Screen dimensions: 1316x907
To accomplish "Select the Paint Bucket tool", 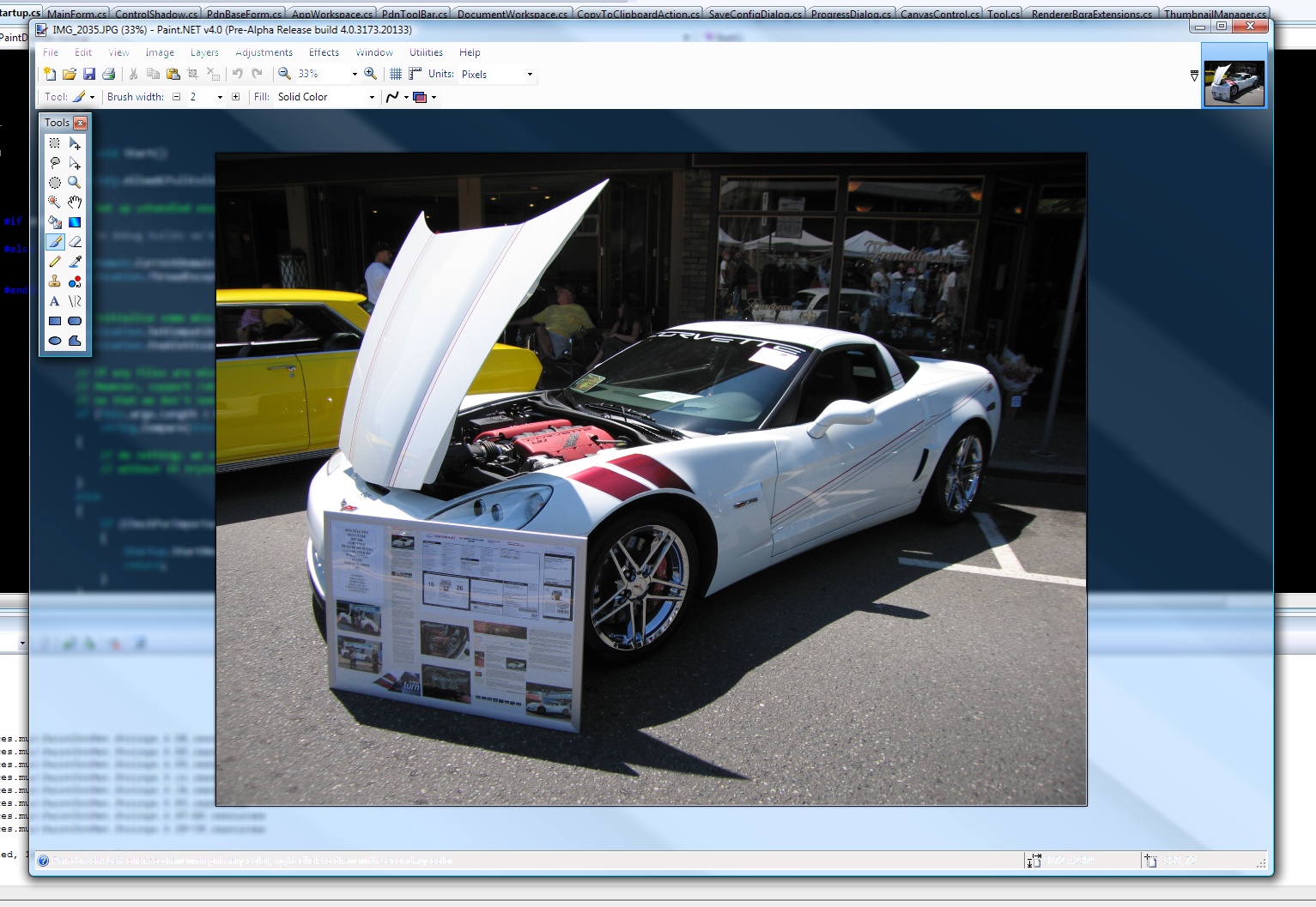I will 55,222.
